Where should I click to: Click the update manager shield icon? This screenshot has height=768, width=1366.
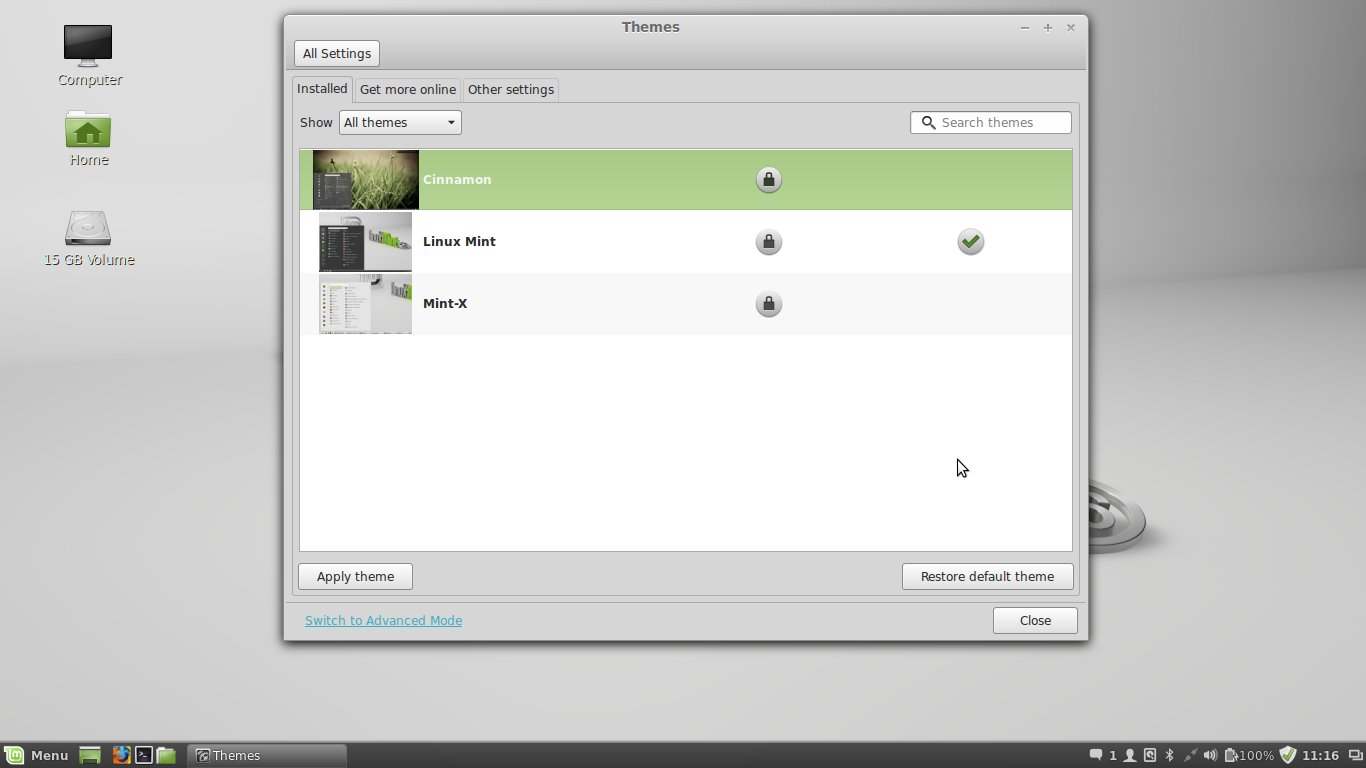[1288, 755]
